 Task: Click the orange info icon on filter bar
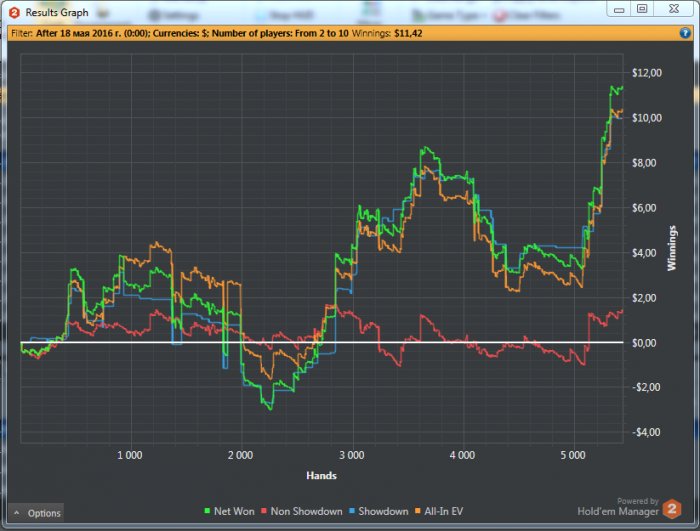[686, 32]
